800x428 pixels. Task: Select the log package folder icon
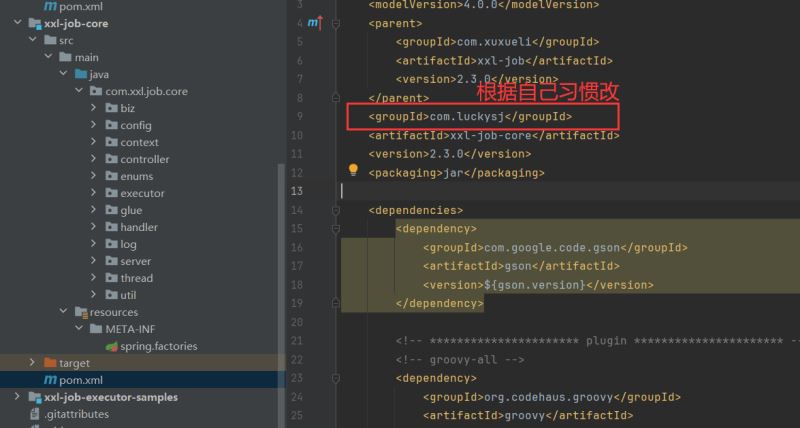pyautogui.click(x=112, y=244)
